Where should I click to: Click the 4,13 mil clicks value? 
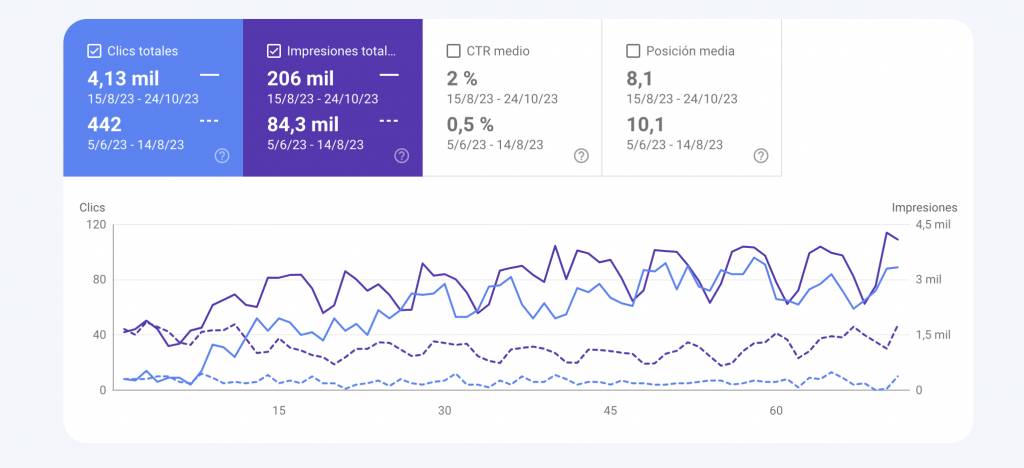coord(123,79)
